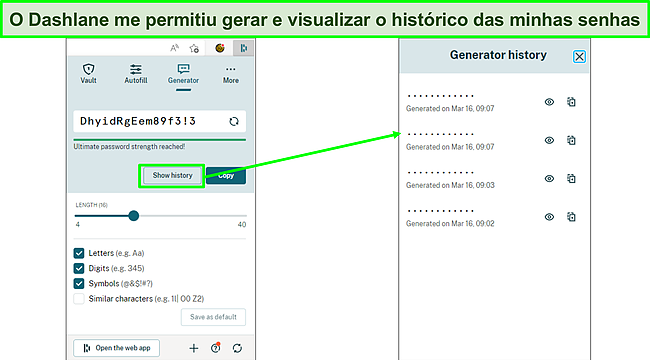Click 'Generated on Mar 16, 09:03' text
The width and height of the screenshot is (650, 360).
[x=450, y=185]
